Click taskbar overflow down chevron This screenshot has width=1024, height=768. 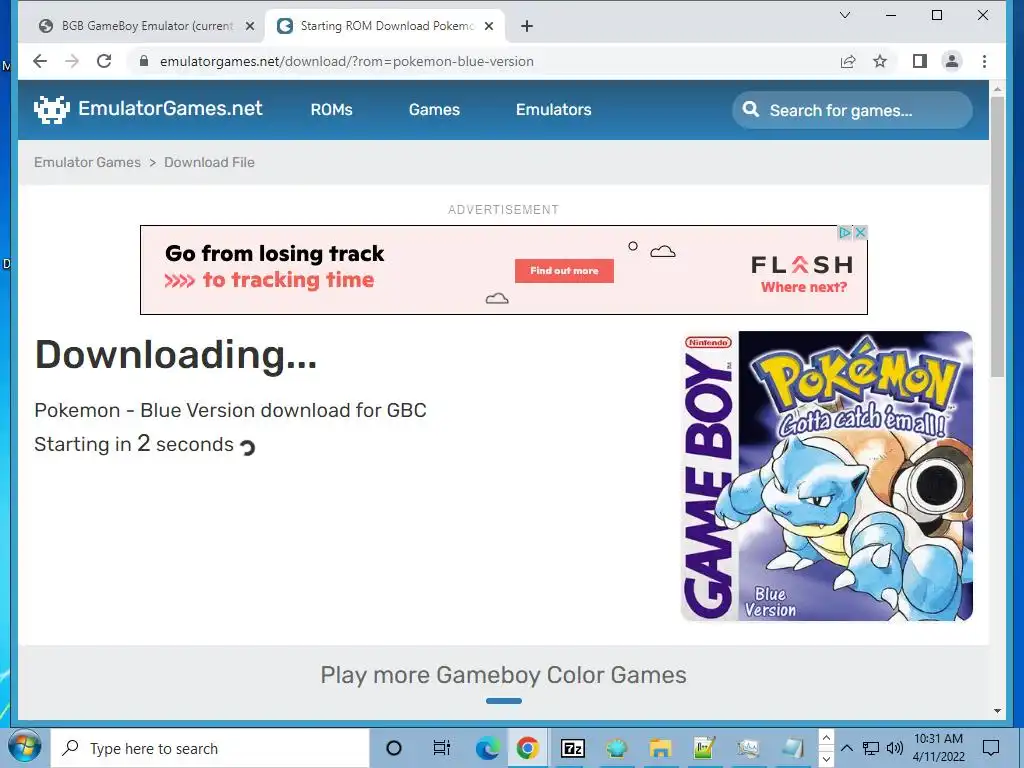point(826,758)
